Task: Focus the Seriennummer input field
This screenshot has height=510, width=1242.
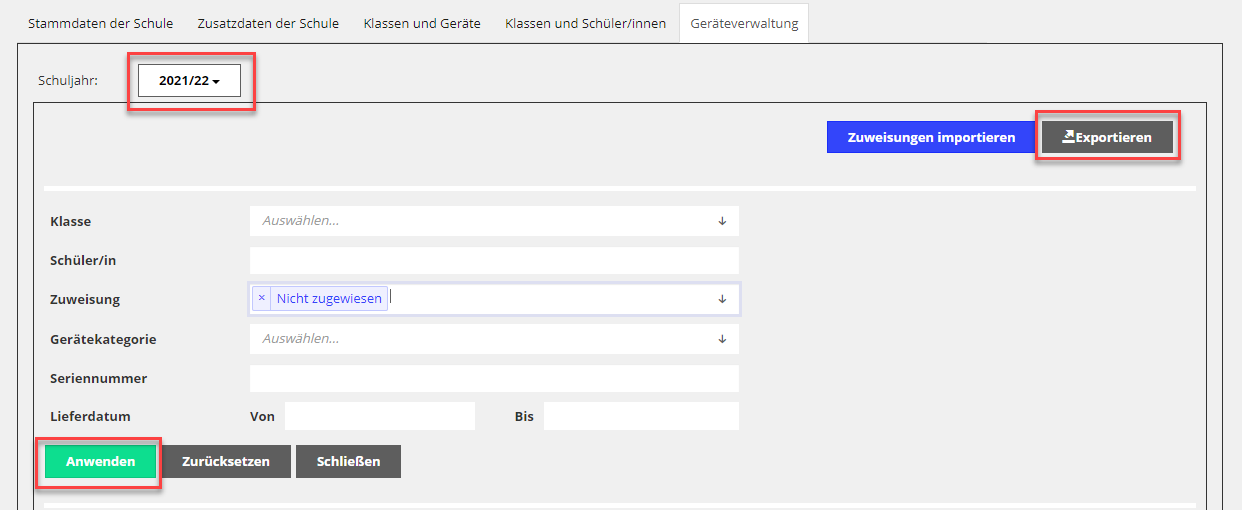Action: tap(494, 379)
